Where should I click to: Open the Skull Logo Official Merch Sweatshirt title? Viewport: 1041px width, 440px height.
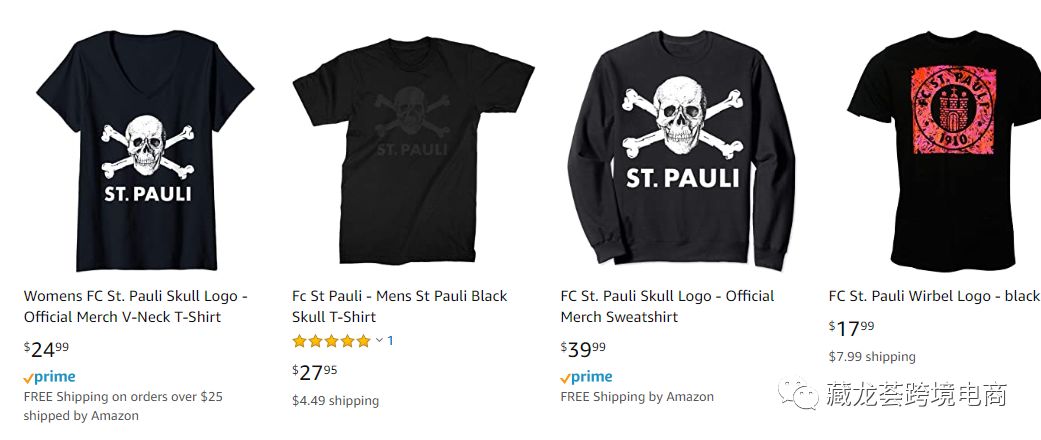pyautogui.click(x=667, y=306)
